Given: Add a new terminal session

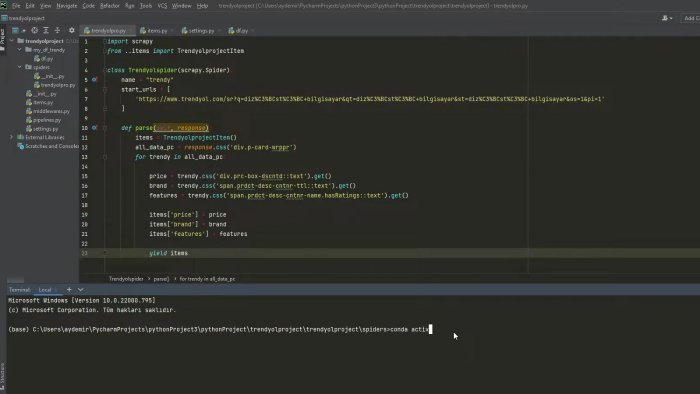Looking at the screenshot, I should [69, 290].
